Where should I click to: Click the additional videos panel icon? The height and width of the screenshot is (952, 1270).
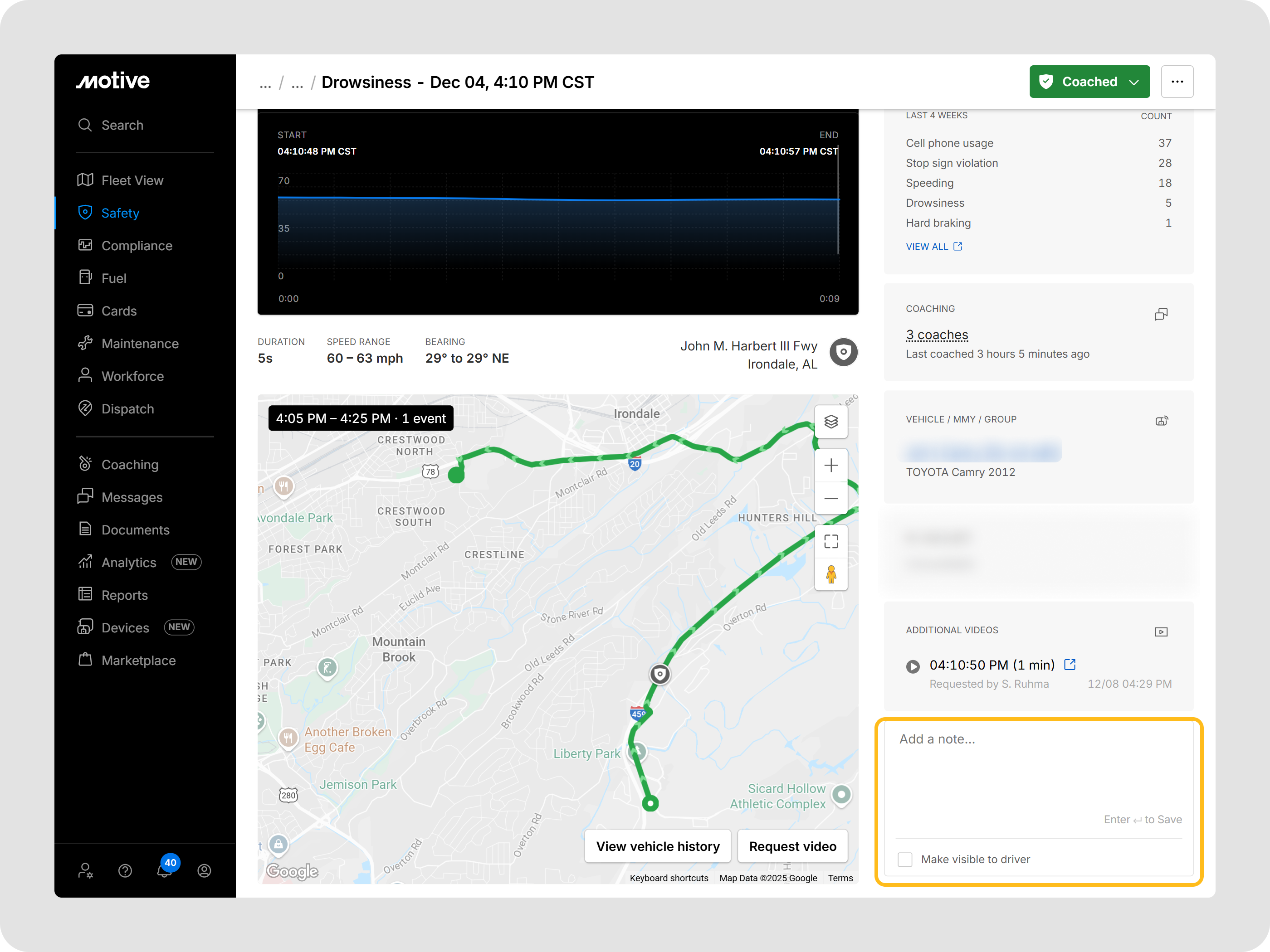click(x=1161, y=632)
